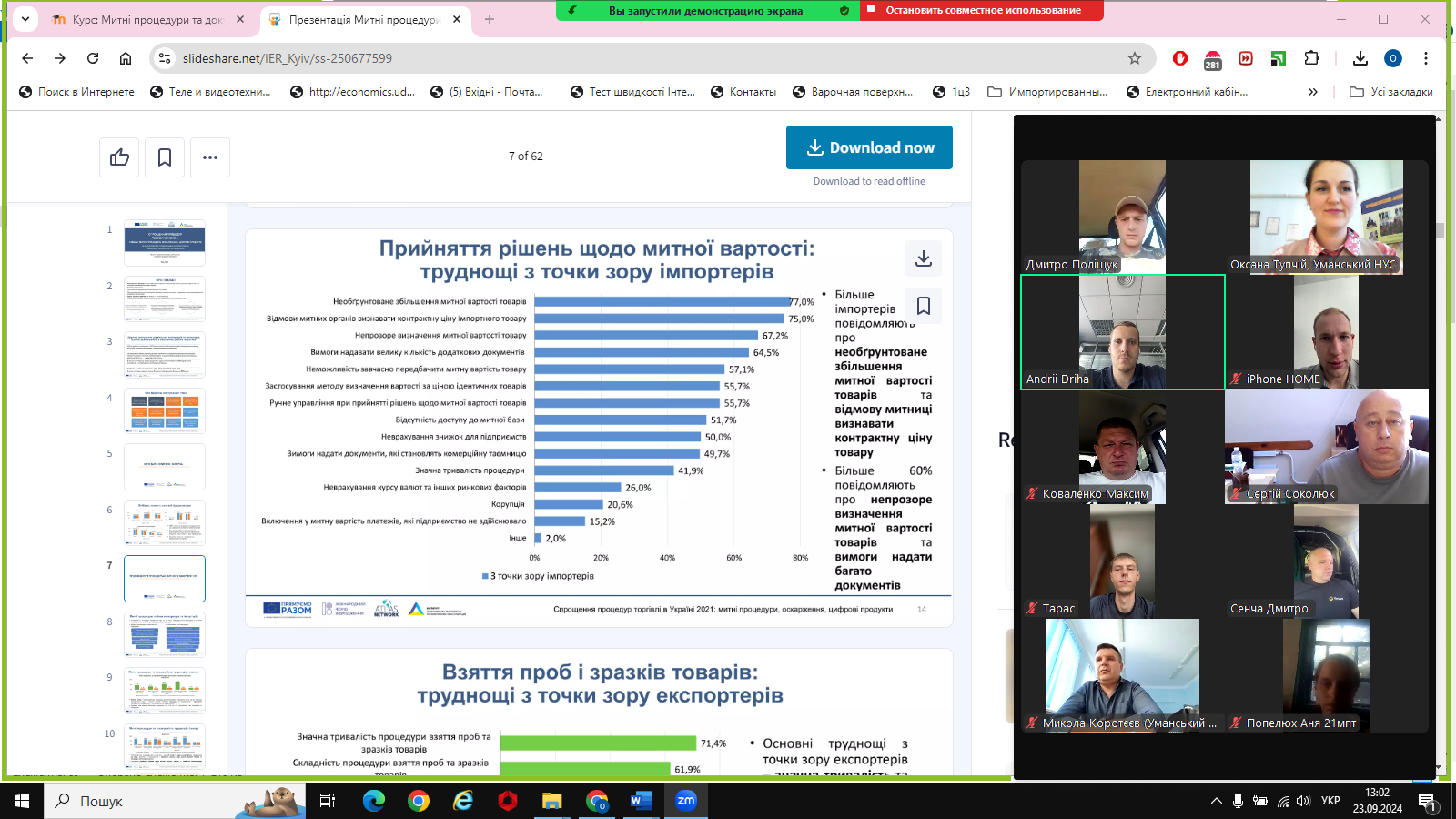This screenshot has height=819, width=1456.
Task: Select slide 9 thumbnail
Action: [165, 690]
